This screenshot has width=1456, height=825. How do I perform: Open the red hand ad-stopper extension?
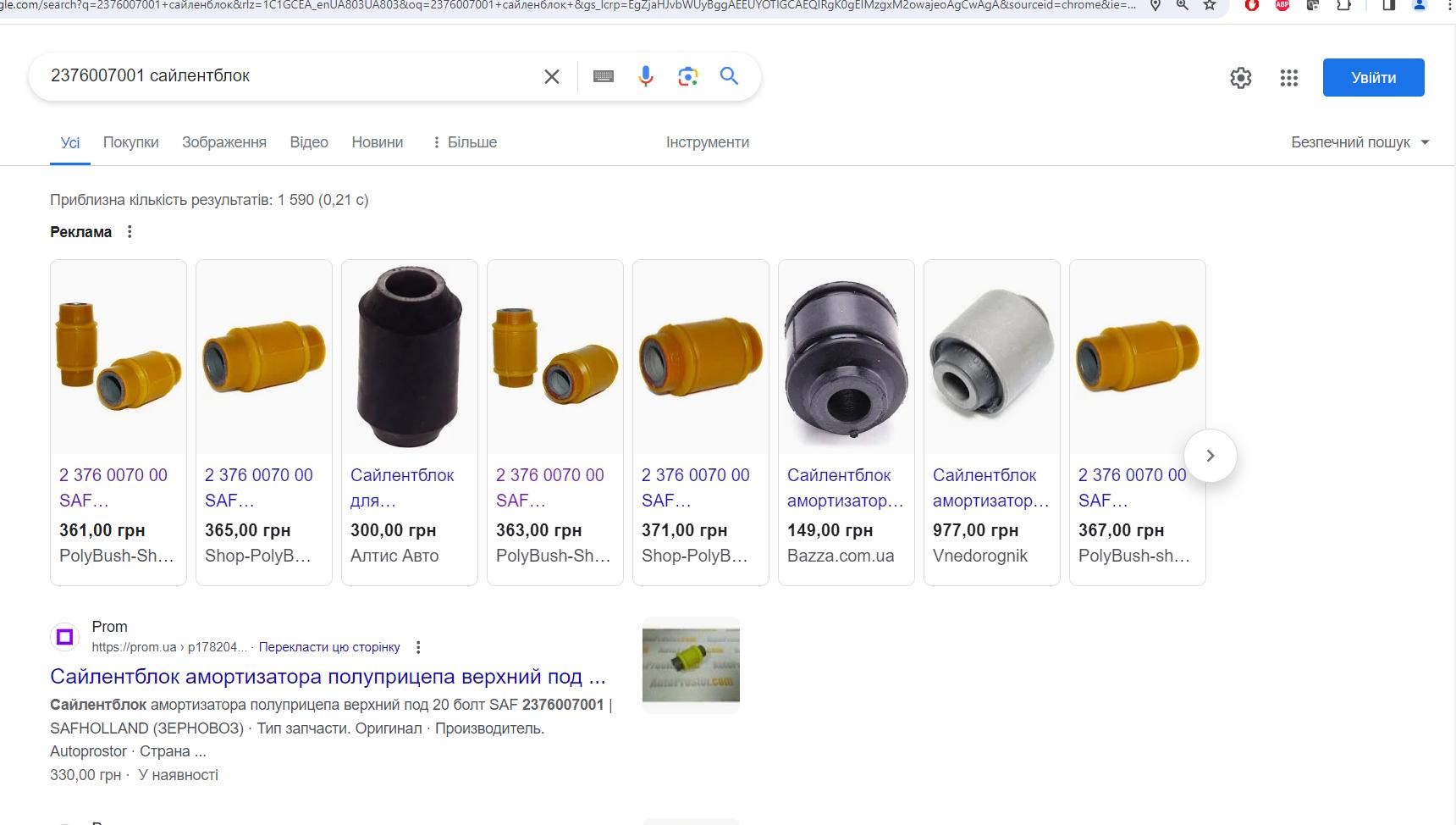coord(1252,6)
